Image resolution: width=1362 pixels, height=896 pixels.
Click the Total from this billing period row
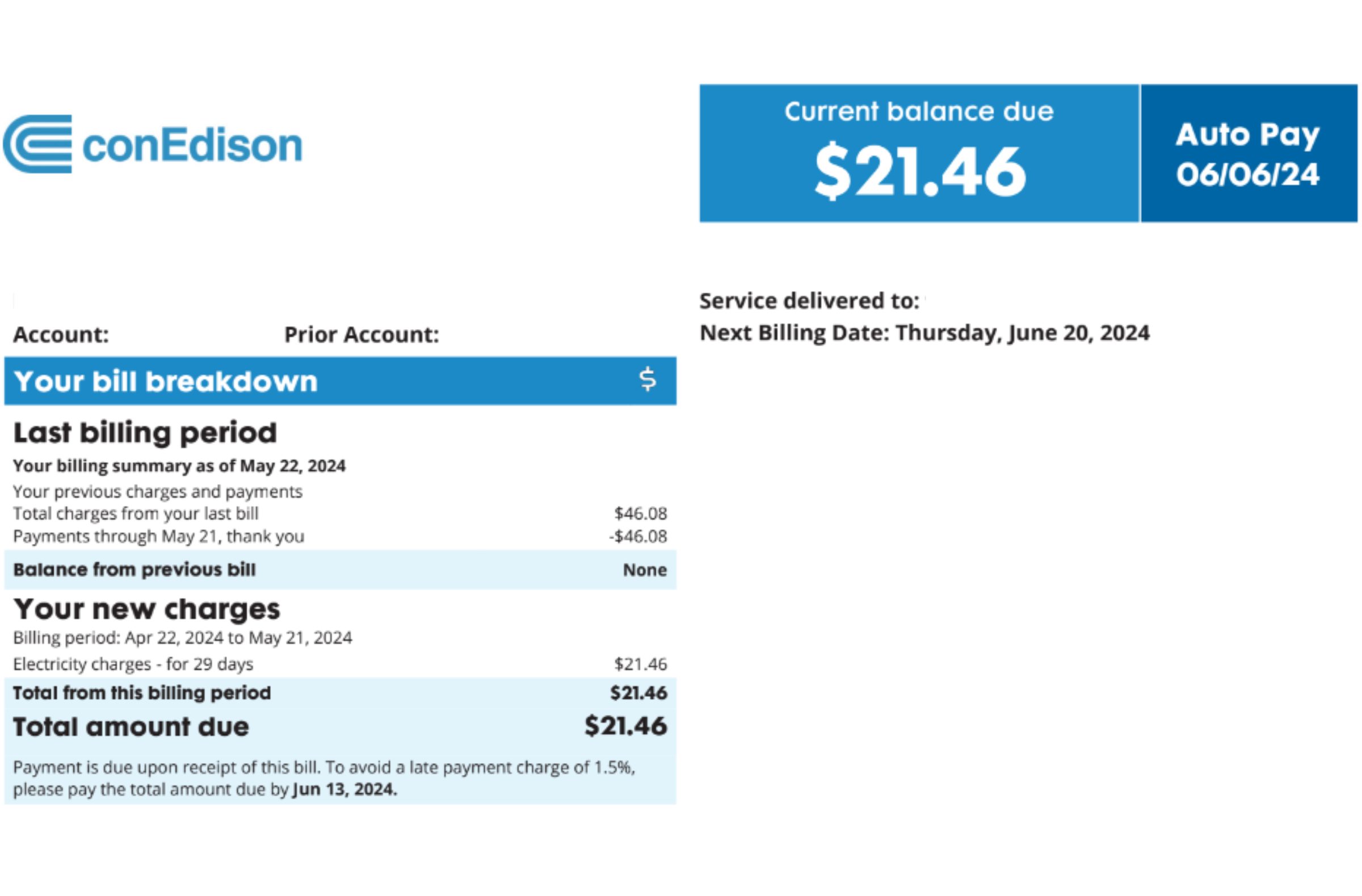340,693
